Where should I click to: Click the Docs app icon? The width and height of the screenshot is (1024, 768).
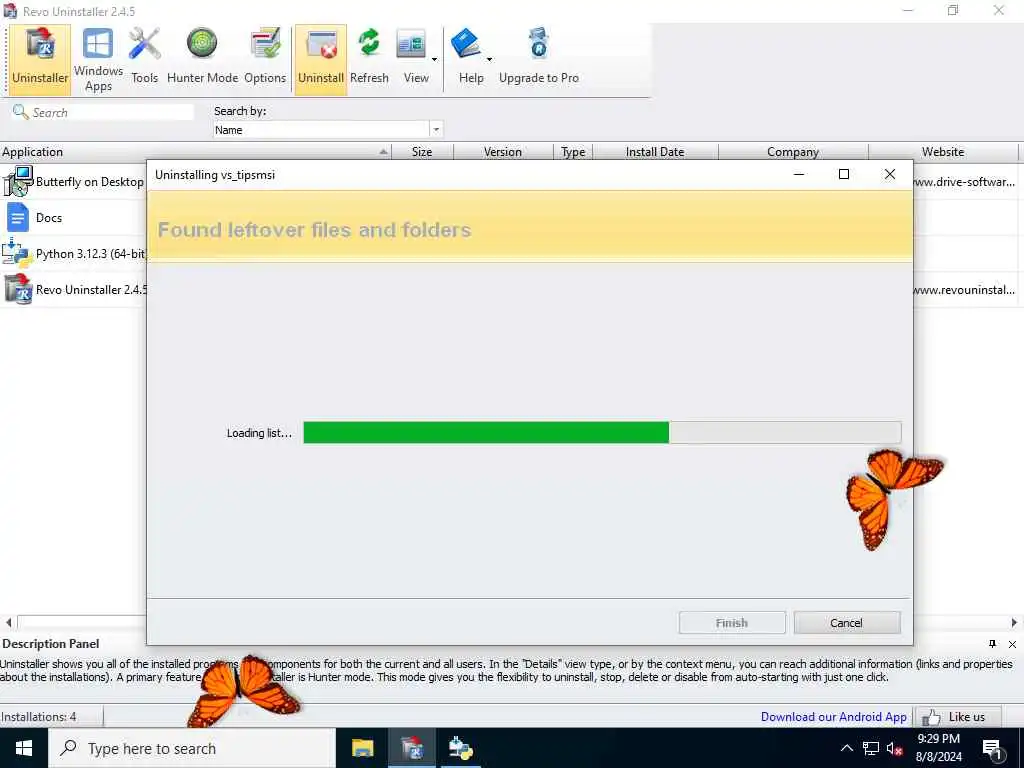(18, 217)
